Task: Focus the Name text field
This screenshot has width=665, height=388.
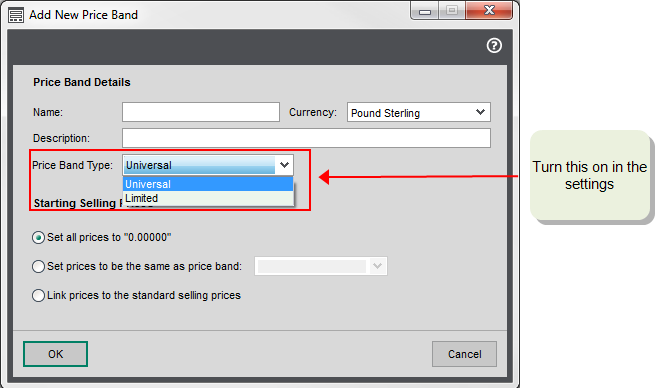Action: (201, 112)
